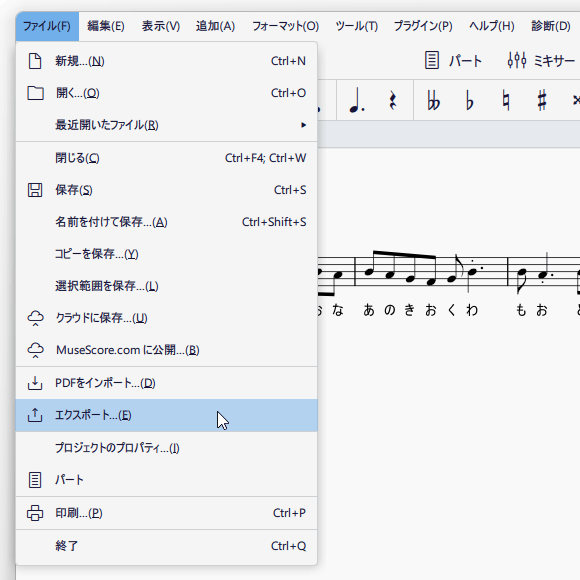580x580 pixels.
Task: Select the rest tool in note toolbar
Action: 393,101
